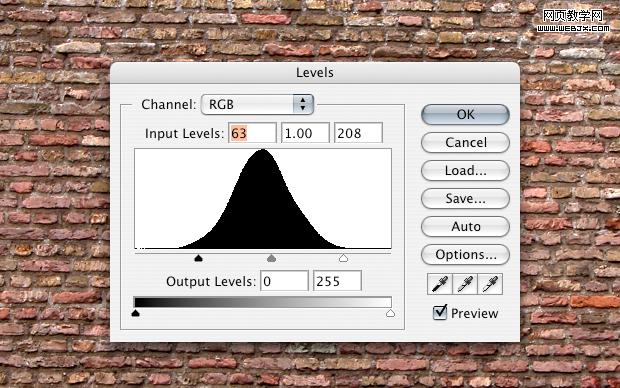Select the black input shadow slider
This screenshot has height=388, width=620.
click(198, 258)
